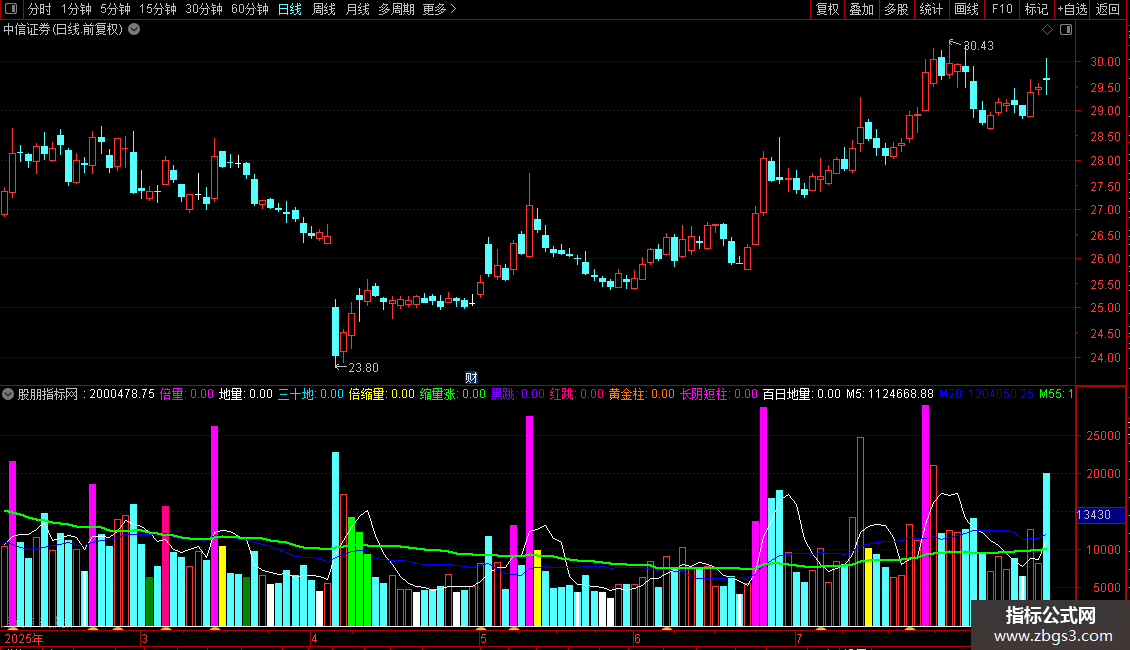Click the 百日地量 indicator value label

click(801, 394)
